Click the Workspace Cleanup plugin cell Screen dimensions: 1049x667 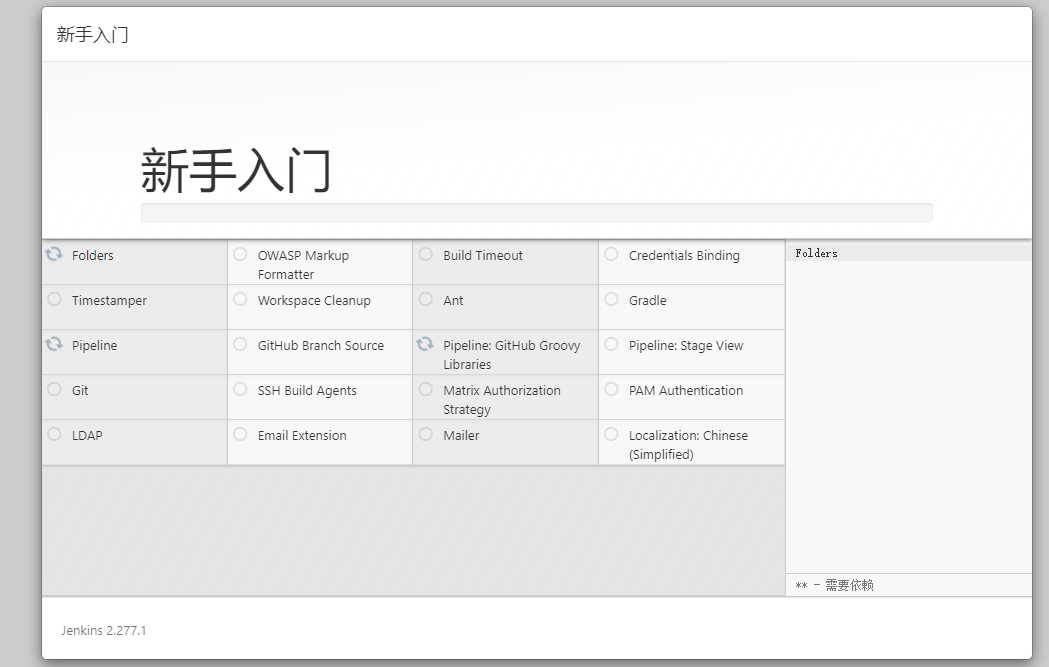(314, 301)
